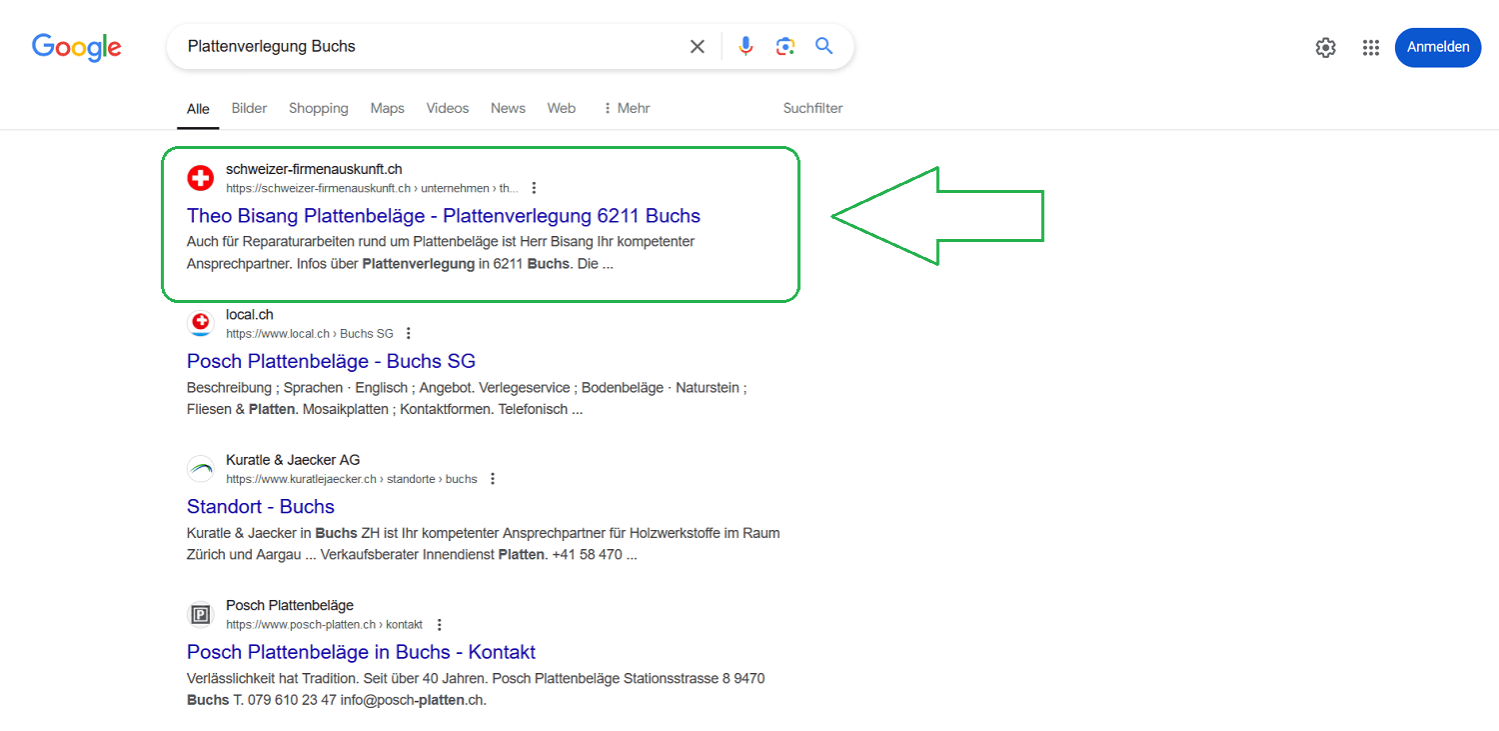
Task: Click into the search input field
Action: point(430,46)
